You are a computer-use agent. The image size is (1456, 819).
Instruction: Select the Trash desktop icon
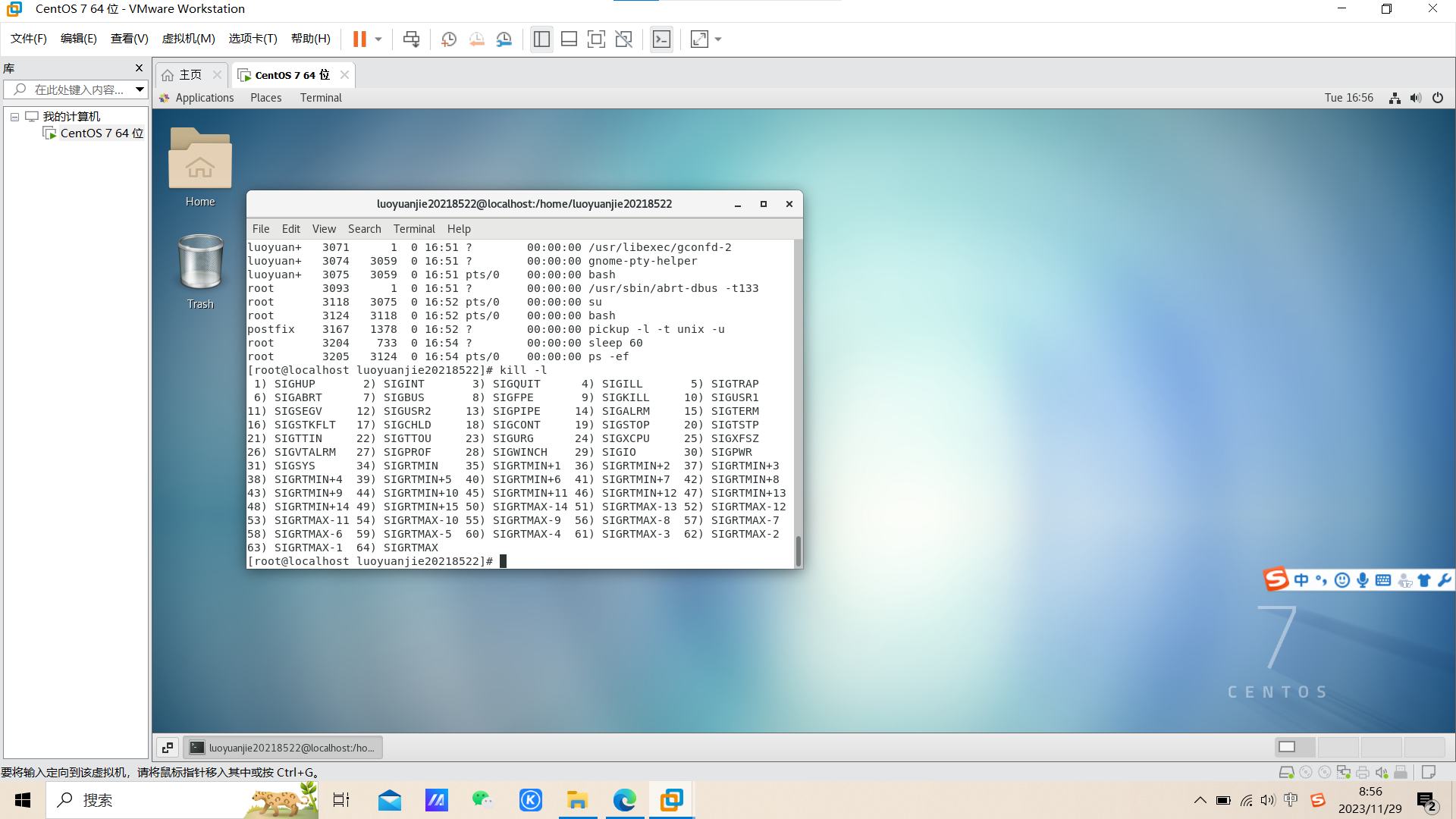200,271
